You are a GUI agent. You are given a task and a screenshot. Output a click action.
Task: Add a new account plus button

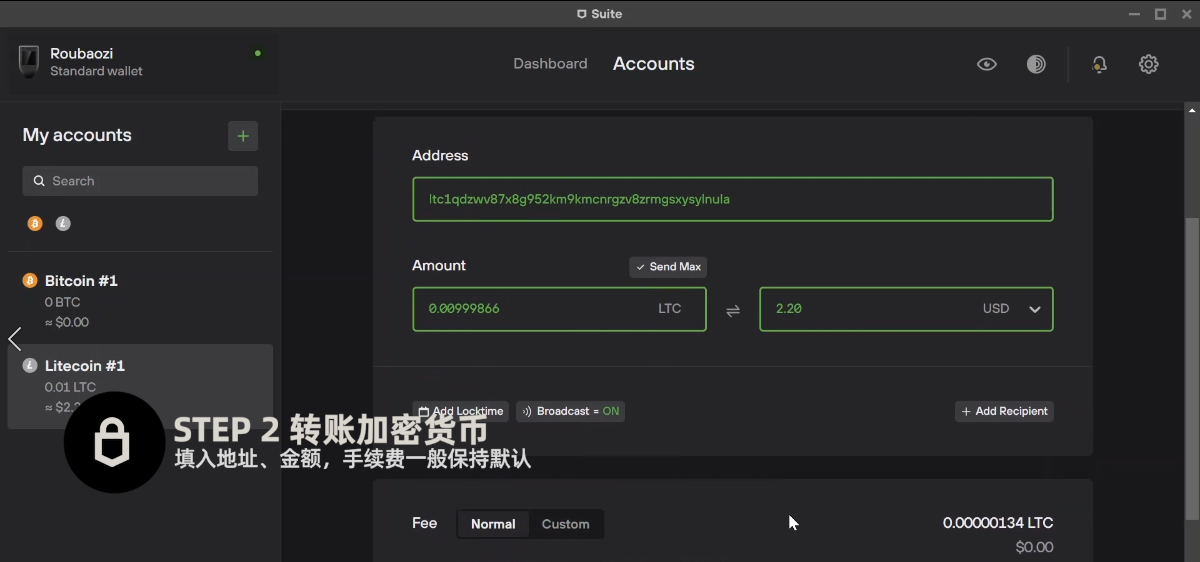[x=243, y=136]
